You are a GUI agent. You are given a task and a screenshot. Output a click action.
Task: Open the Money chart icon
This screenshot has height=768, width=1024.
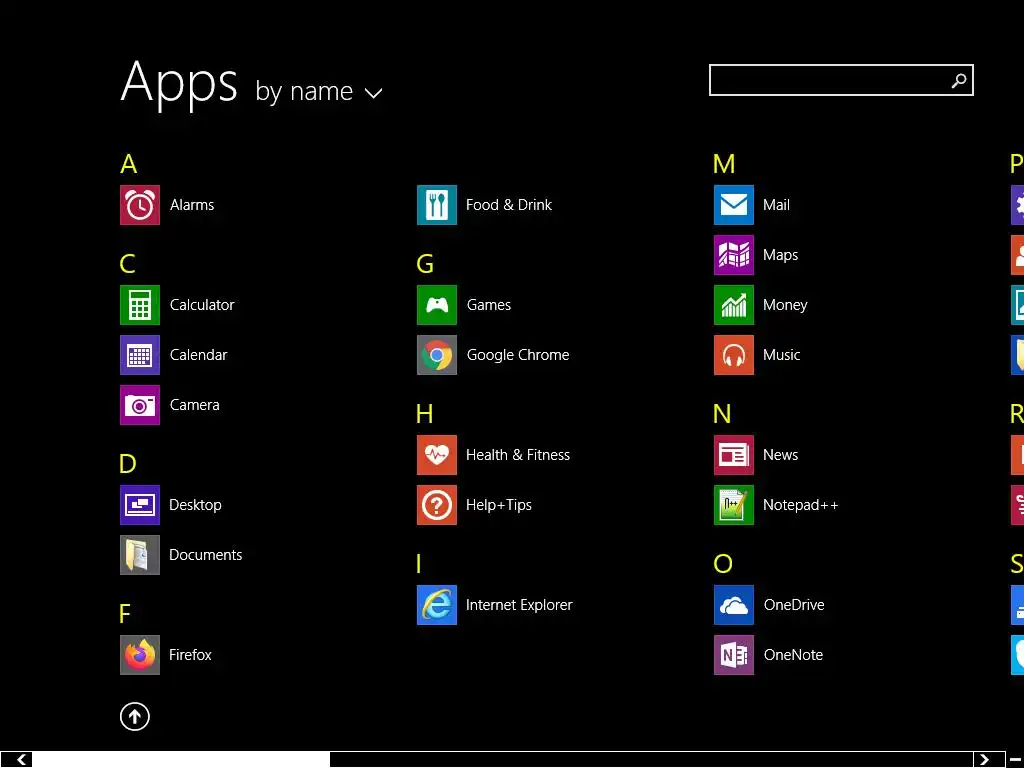734,305
